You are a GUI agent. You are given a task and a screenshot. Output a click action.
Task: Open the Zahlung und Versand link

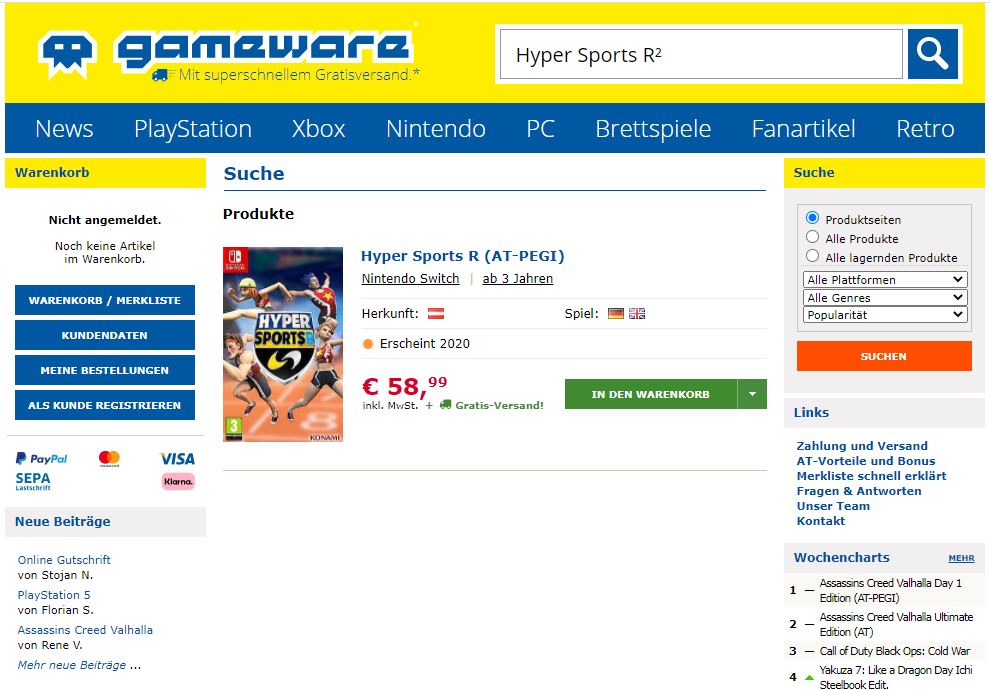862,446
